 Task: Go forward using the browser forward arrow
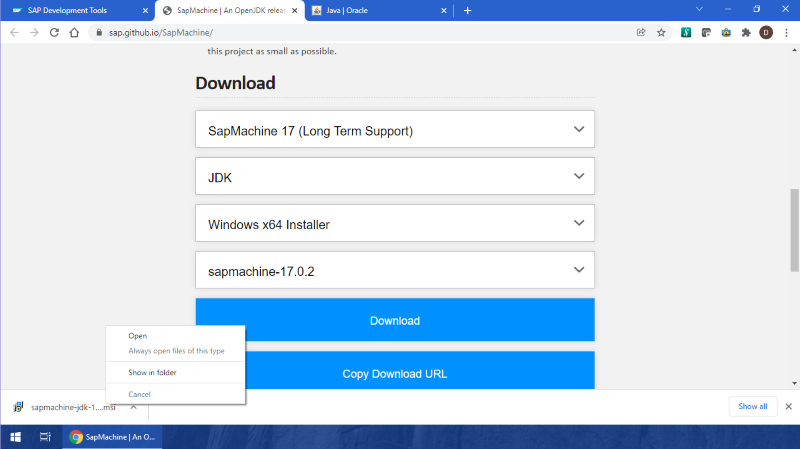(34, 33)
